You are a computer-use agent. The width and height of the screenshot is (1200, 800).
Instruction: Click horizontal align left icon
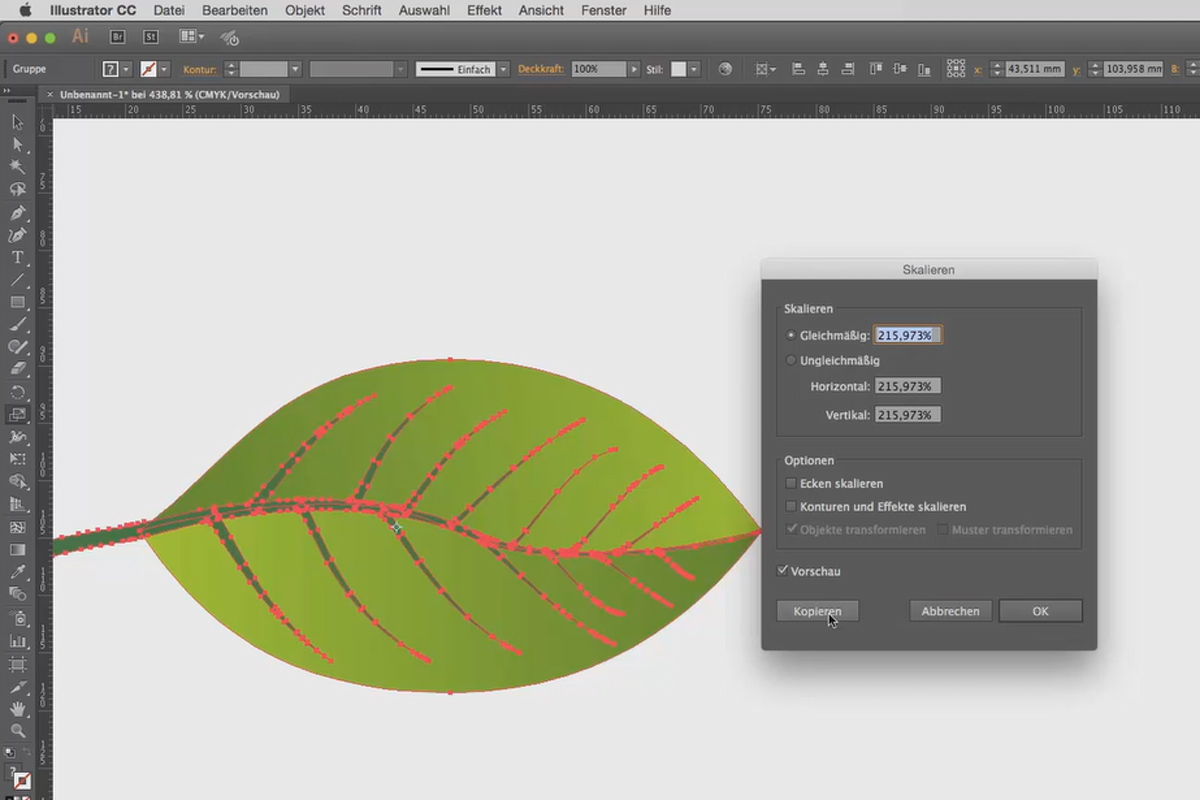coord(798,69)
